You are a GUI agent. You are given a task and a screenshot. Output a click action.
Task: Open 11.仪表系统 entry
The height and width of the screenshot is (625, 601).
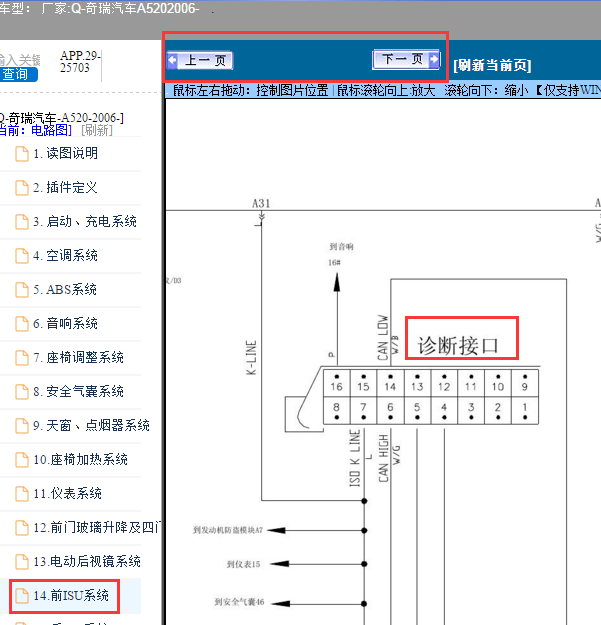pos(67,493)
